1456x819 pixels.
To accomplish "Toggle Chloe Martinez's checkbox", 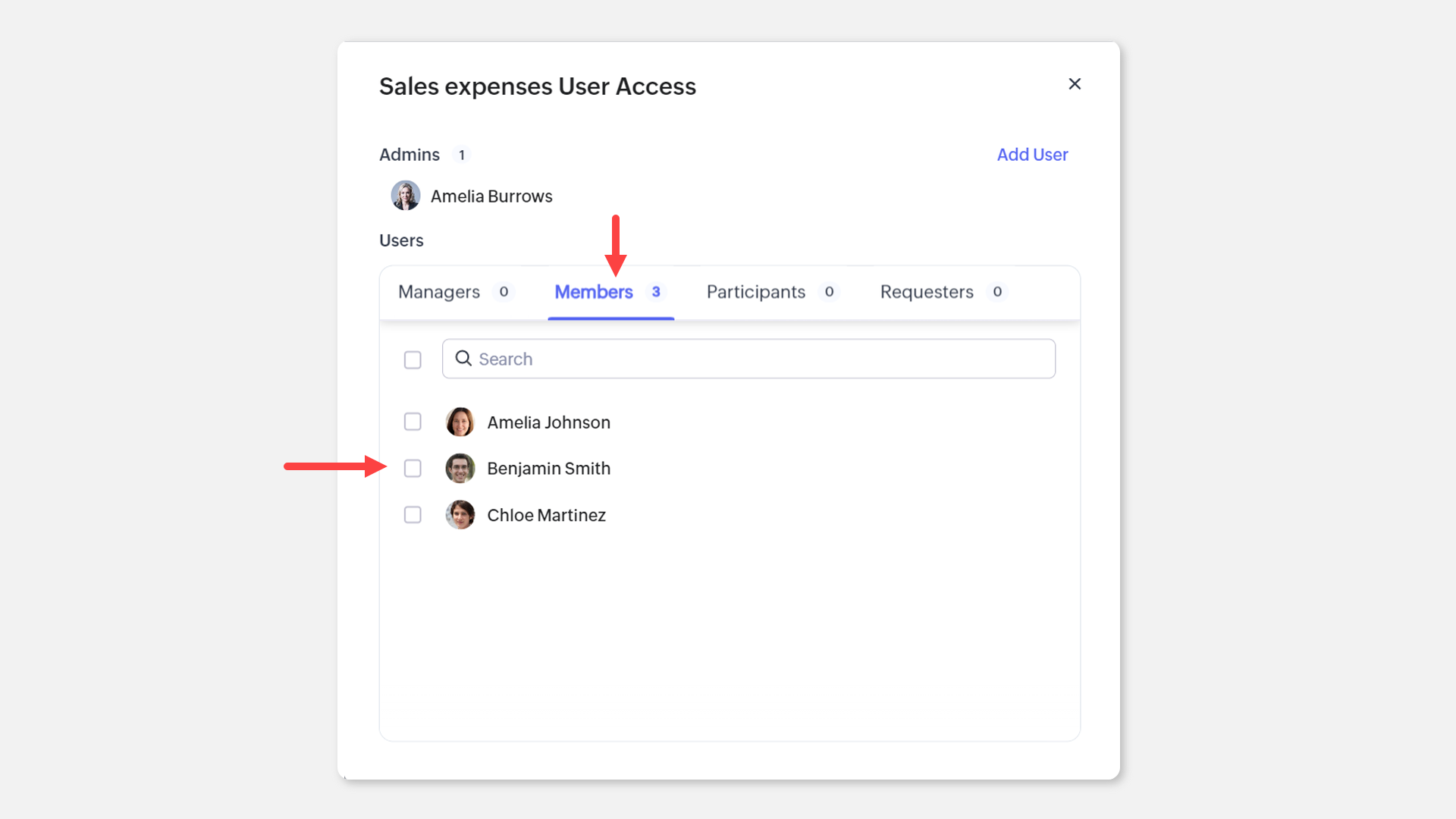I will 413,515.
